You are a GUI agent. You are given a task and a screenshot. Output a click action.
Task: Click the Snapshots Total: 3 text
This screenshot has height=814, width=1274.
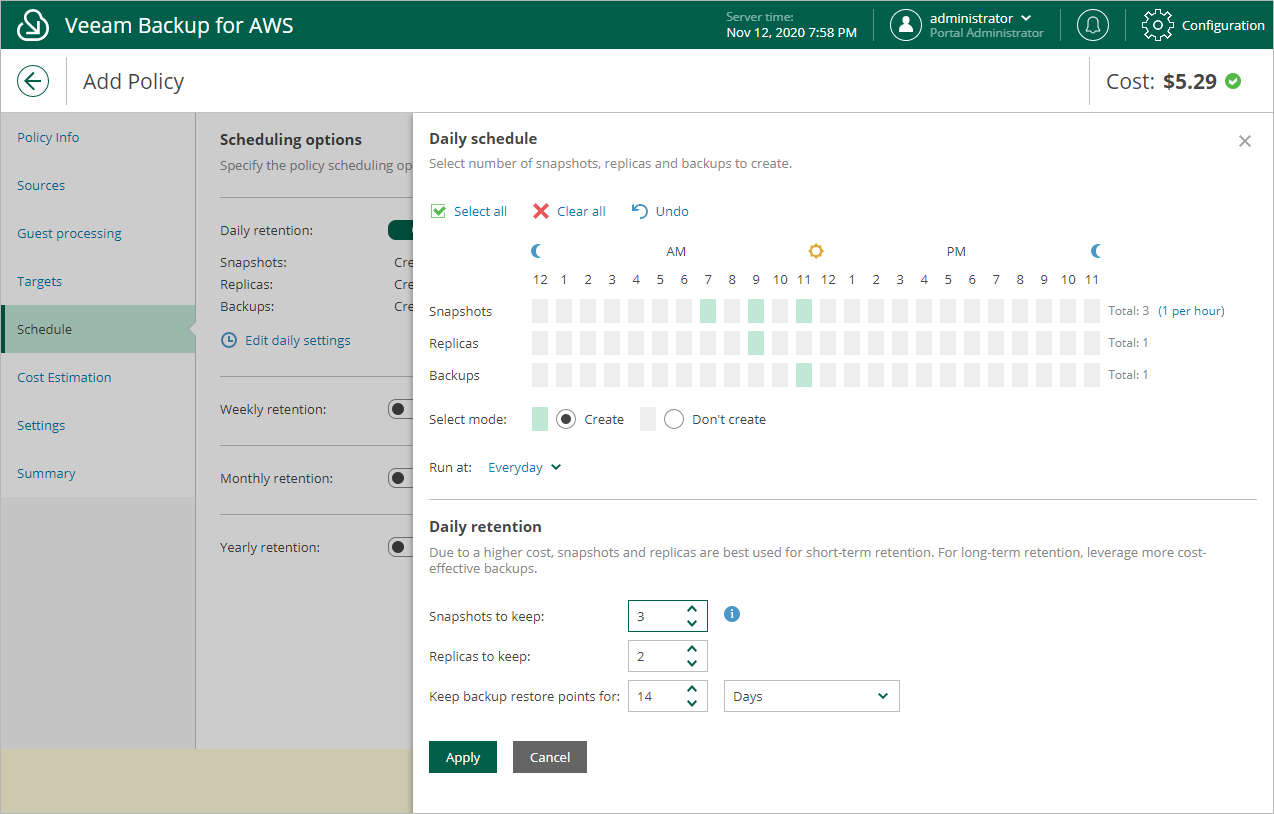[x=1129, y=311]
